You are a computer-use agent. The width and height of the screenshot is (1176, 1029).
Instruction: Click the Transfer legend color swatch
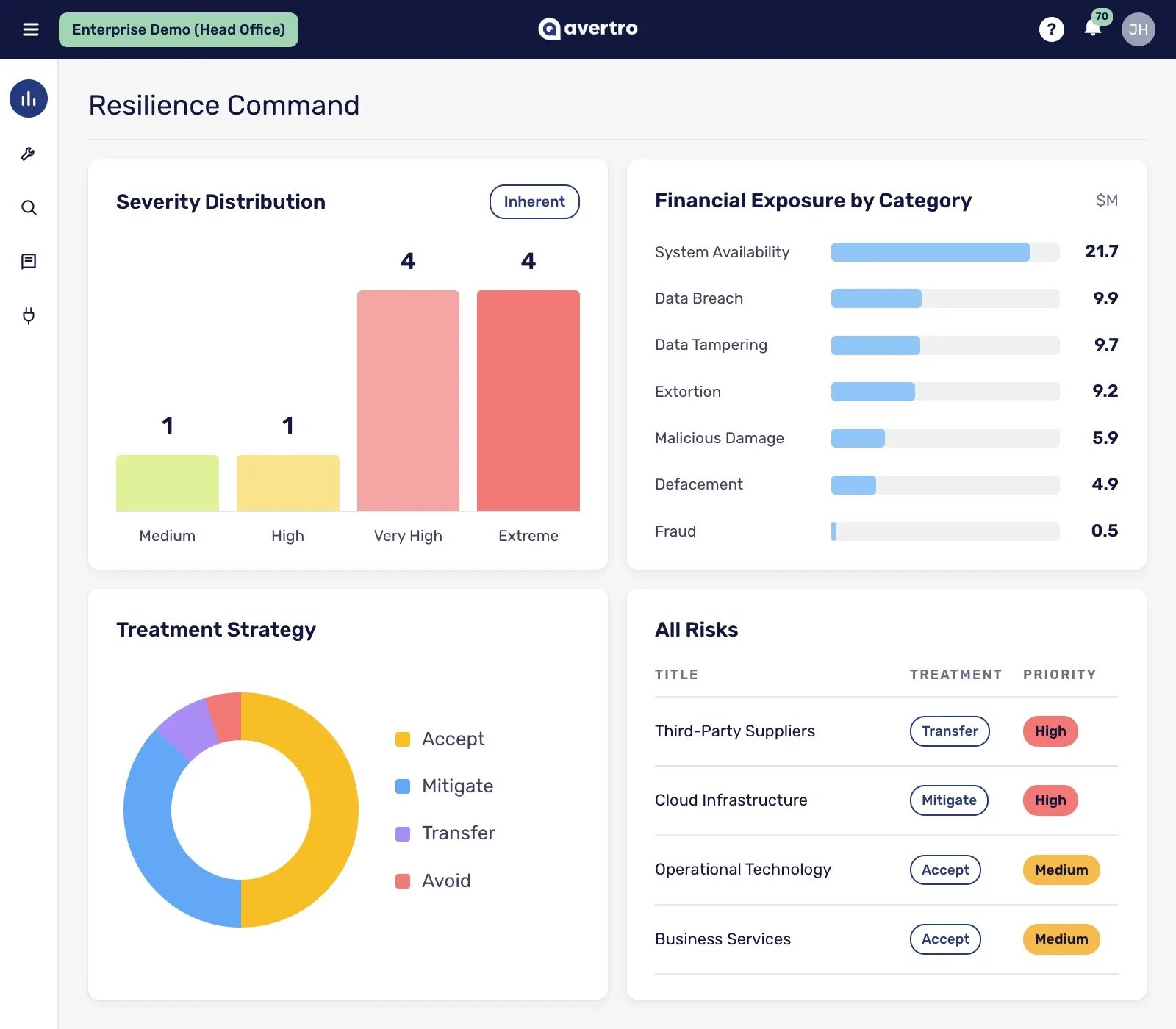tap(403, 834)
